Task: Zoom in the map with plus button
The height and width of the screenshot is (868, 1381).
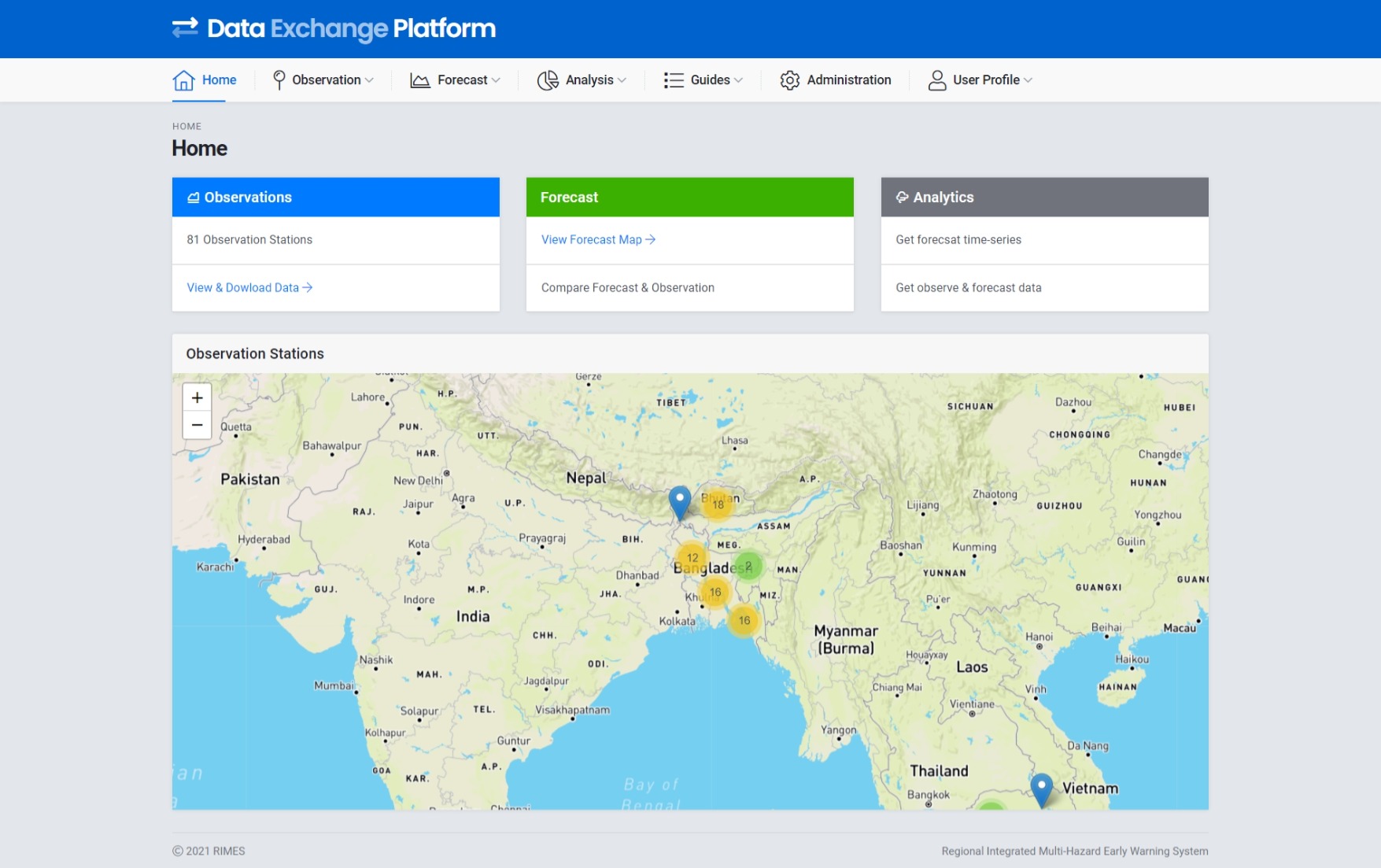Action: point(198,397)
